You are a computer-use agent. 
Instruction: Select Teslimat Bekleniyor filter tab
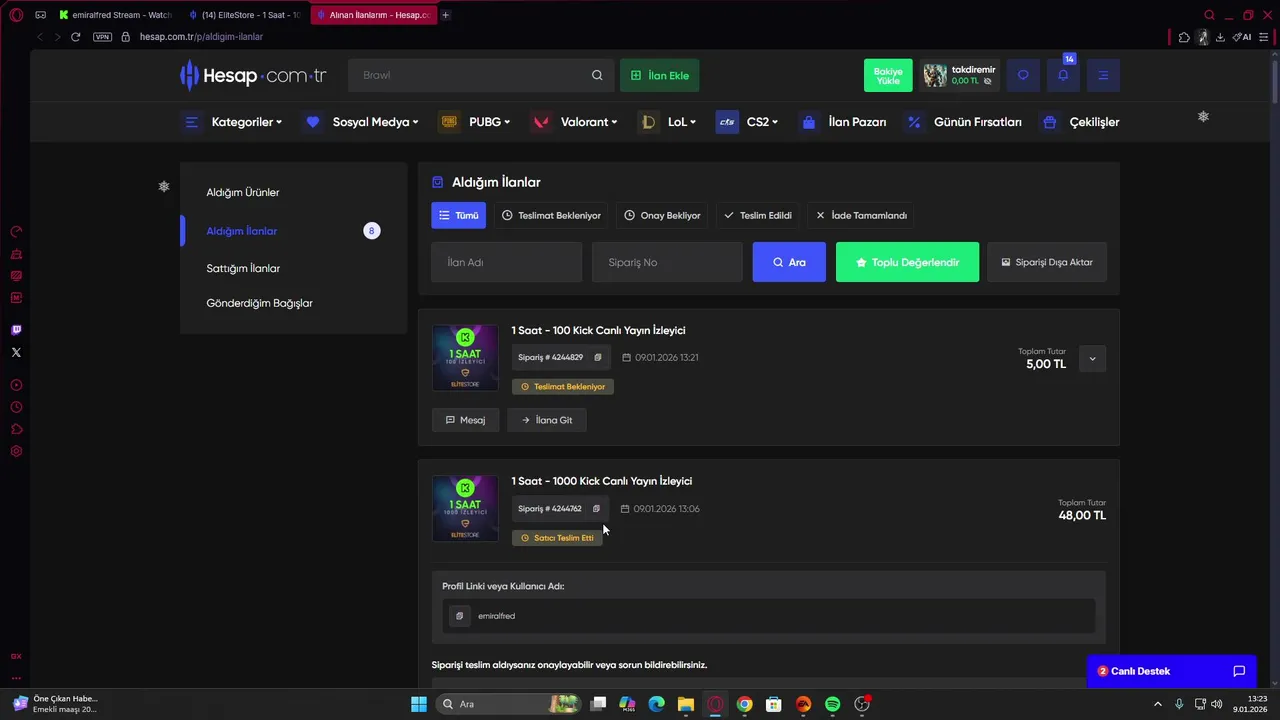pos(551,215)
